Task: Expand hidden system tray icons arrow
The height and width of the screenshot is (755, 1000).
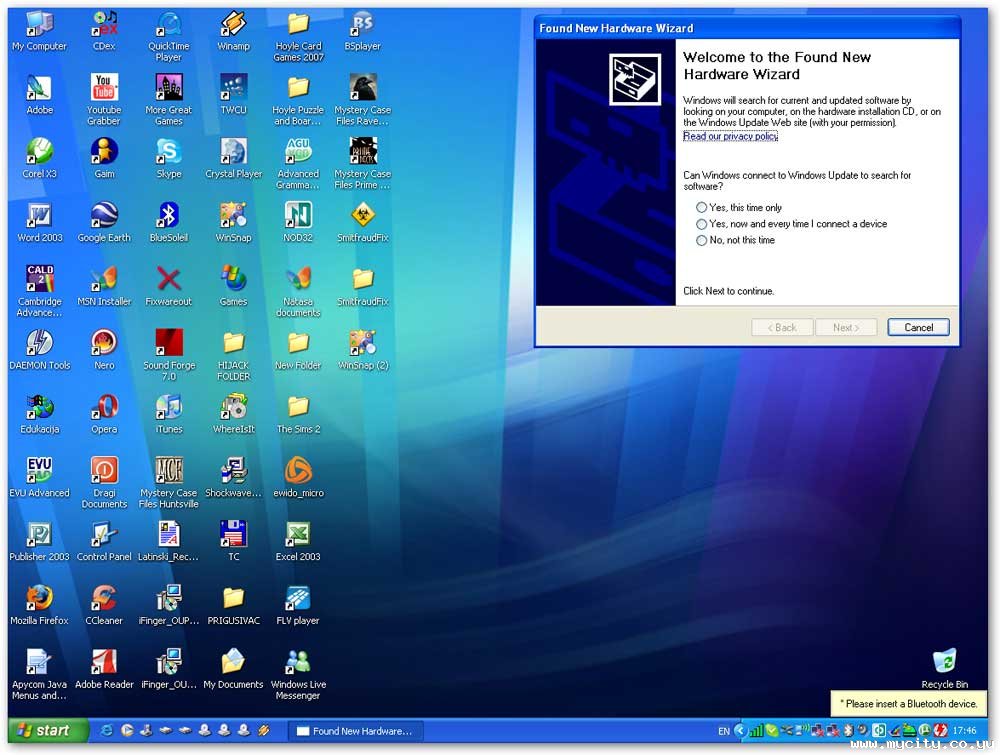Action: [x=740, y=731]
